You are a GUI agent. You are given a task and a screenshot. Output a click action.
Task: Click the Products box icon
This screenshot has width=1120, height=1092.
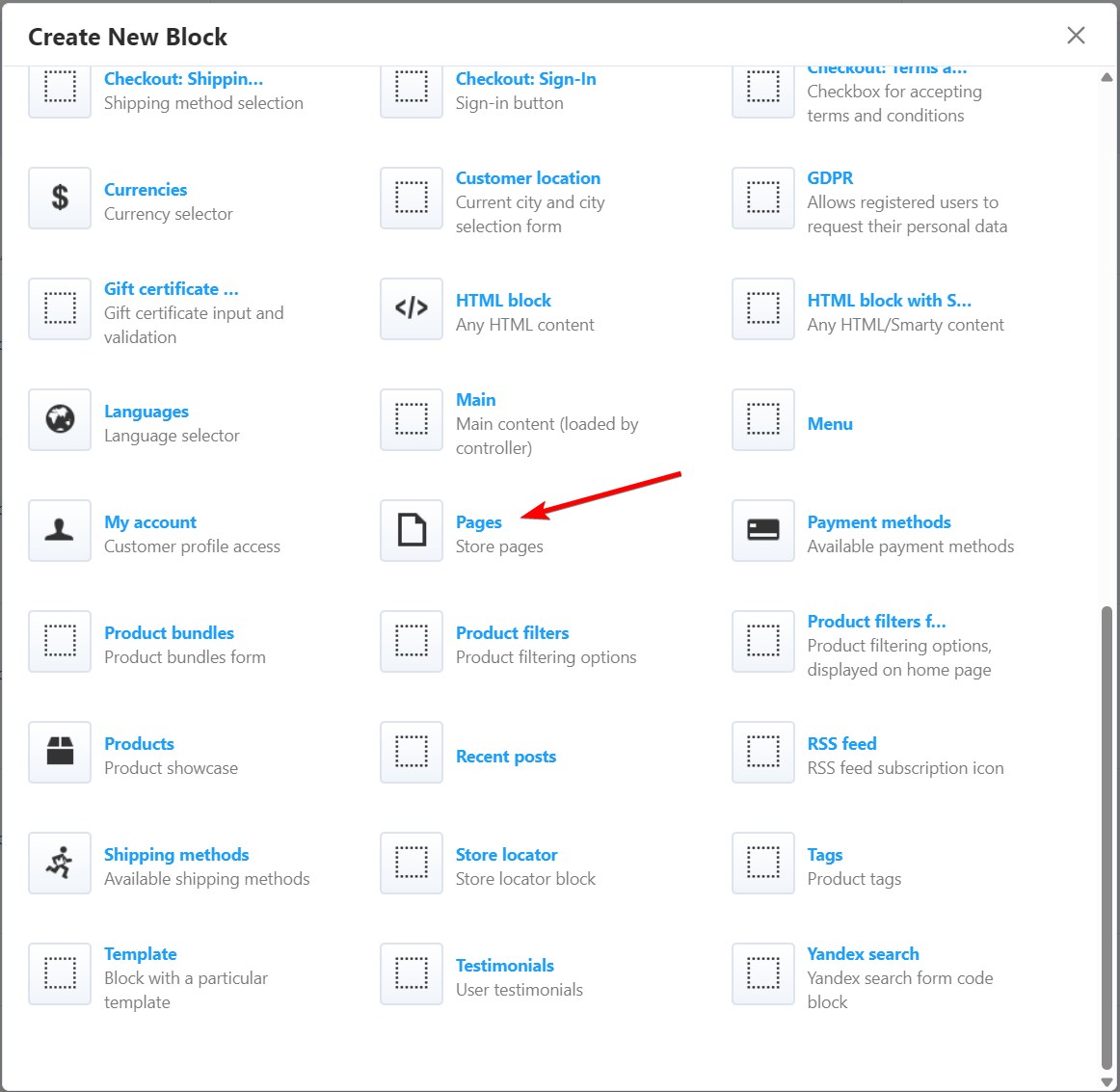[60, 752]
